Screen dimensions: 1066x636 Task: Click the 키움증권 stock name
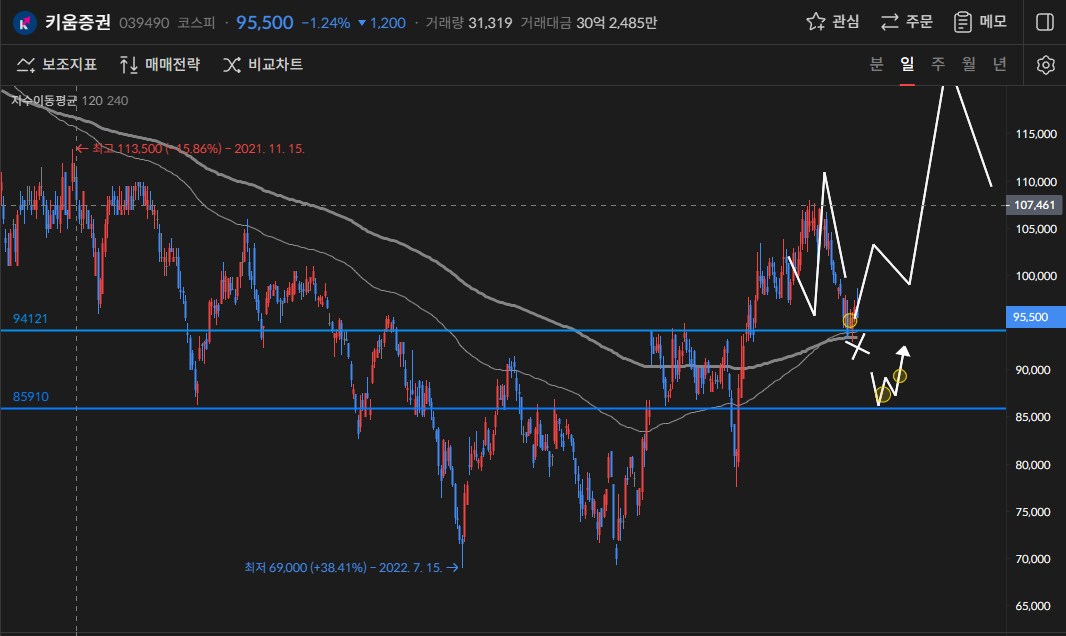[x=78, y=22]
